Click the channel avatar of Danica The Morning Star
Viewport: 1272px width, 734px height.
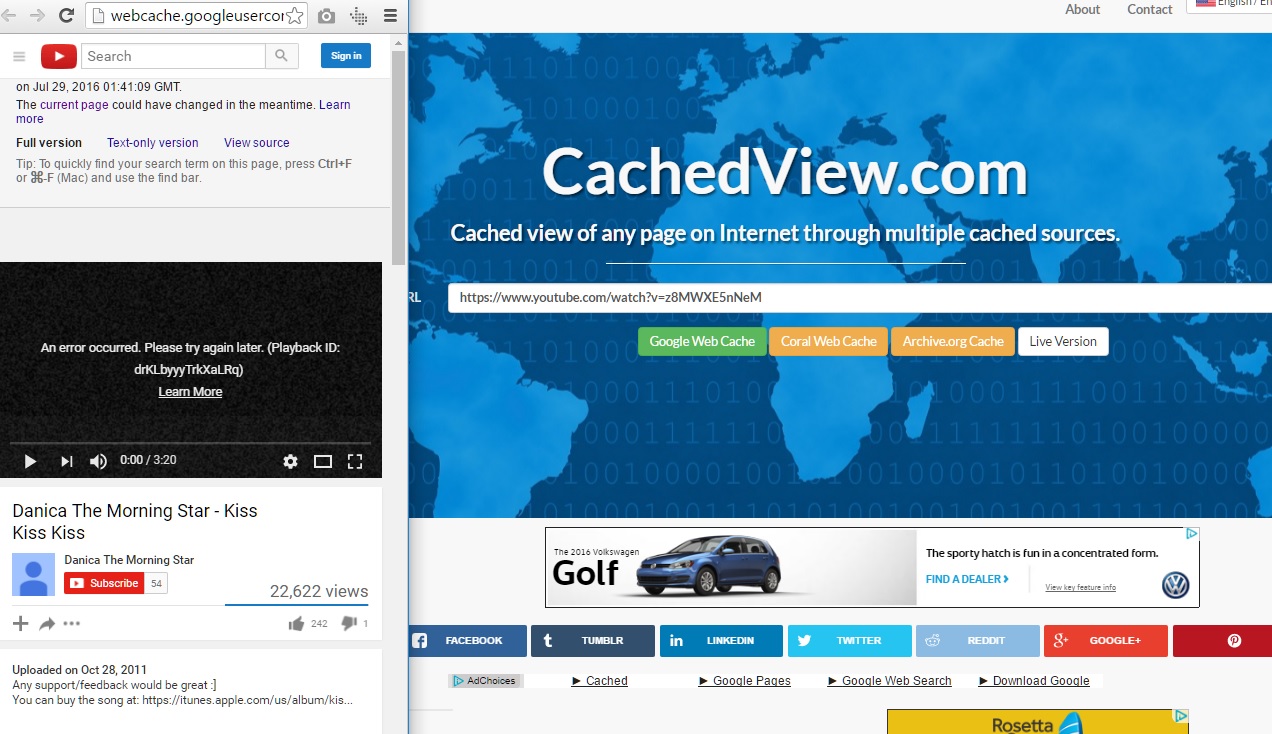pos(33,574)
